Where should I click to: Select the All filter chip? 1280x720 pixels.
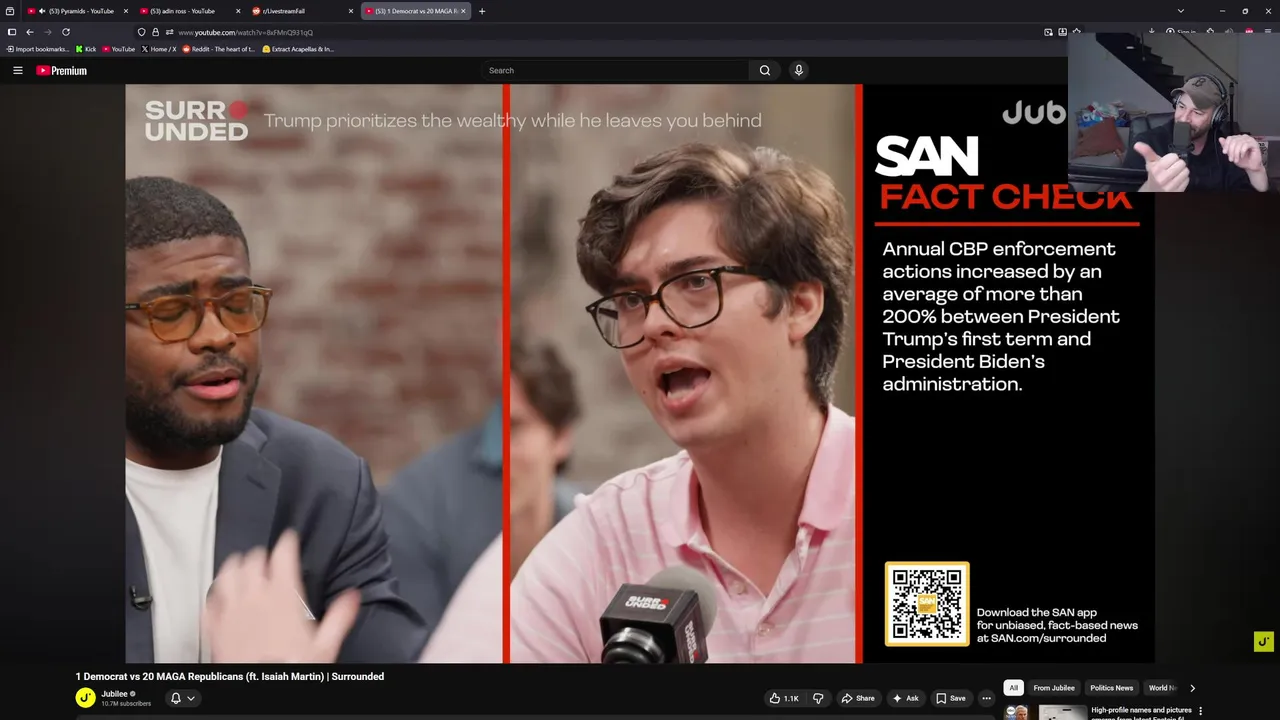point(1013,688)
